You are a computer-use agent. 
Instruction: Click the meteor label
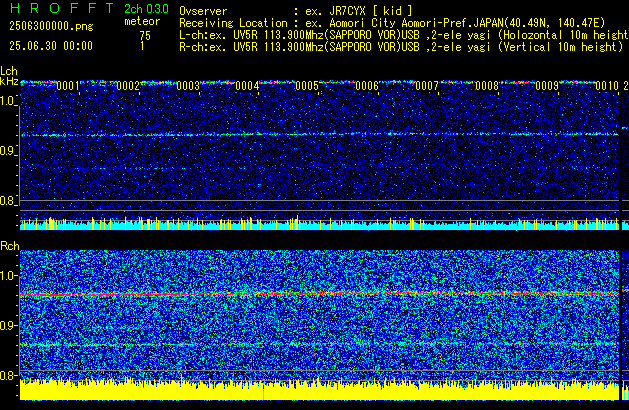tap(142, 21)
